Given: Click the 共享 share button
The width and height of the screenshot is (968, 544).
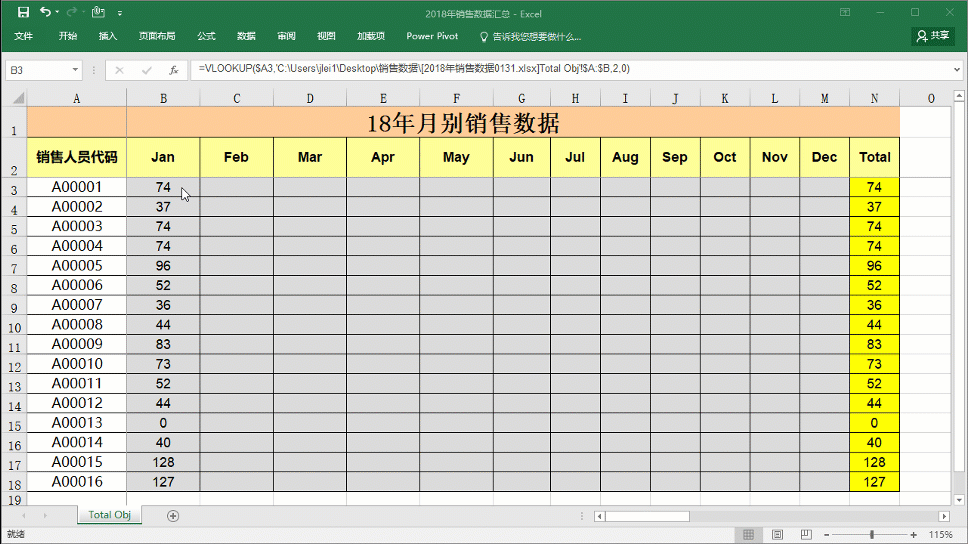Looking at the screenshot, I should point(933,36).
